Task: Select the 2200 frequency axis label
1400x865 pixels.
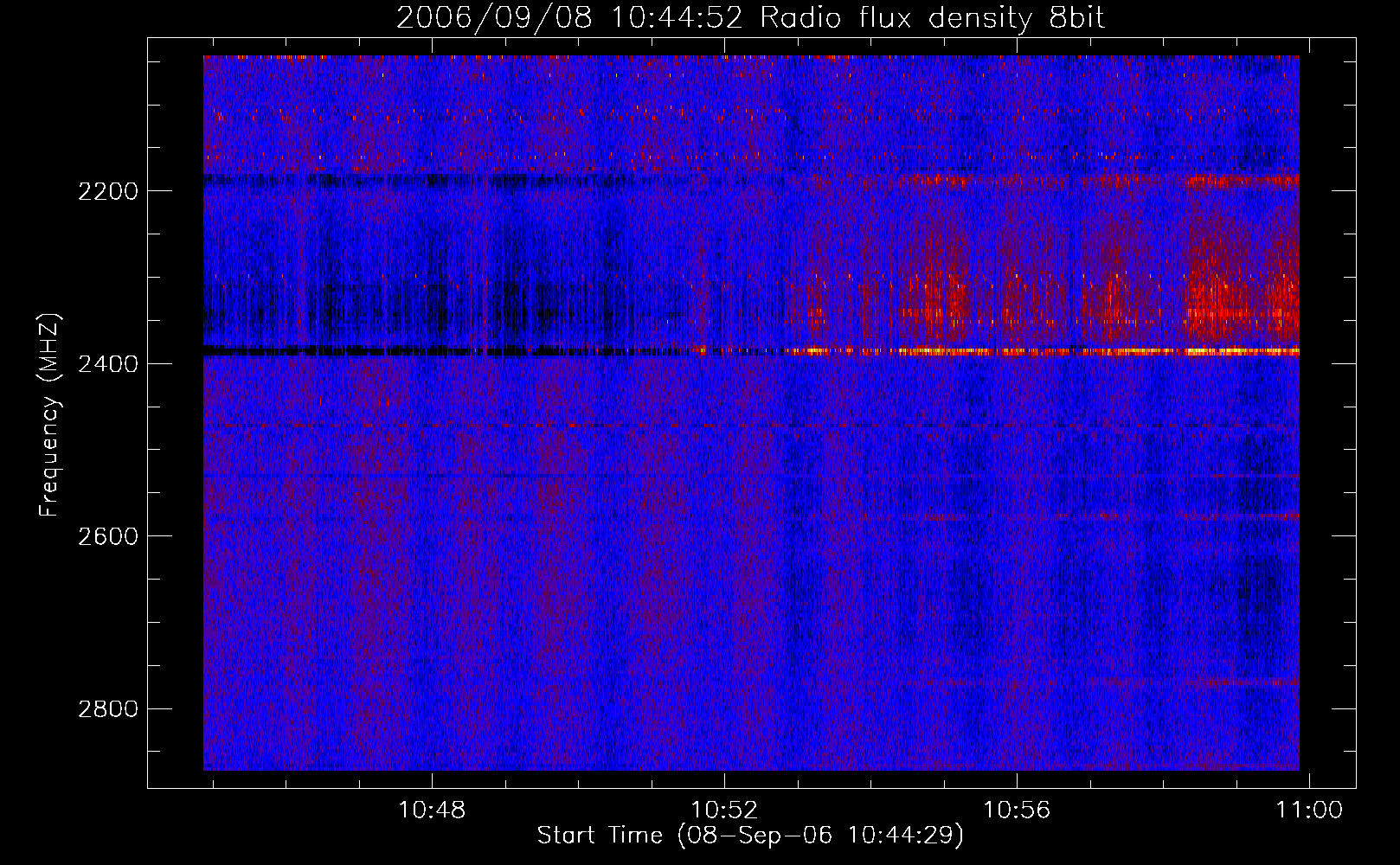Action: coord(108,191)
